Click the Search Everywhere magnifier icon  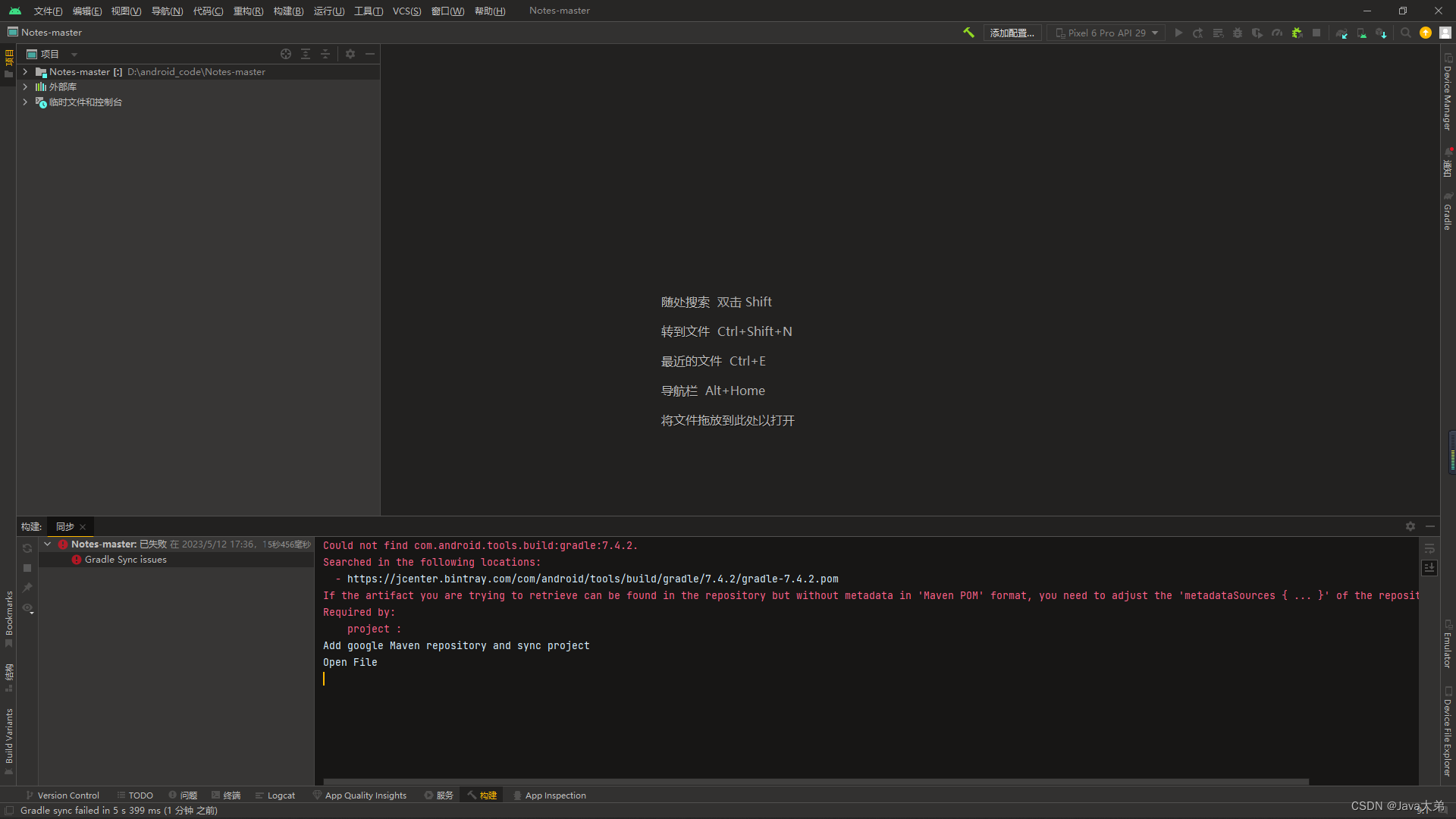click(1406, 33)
